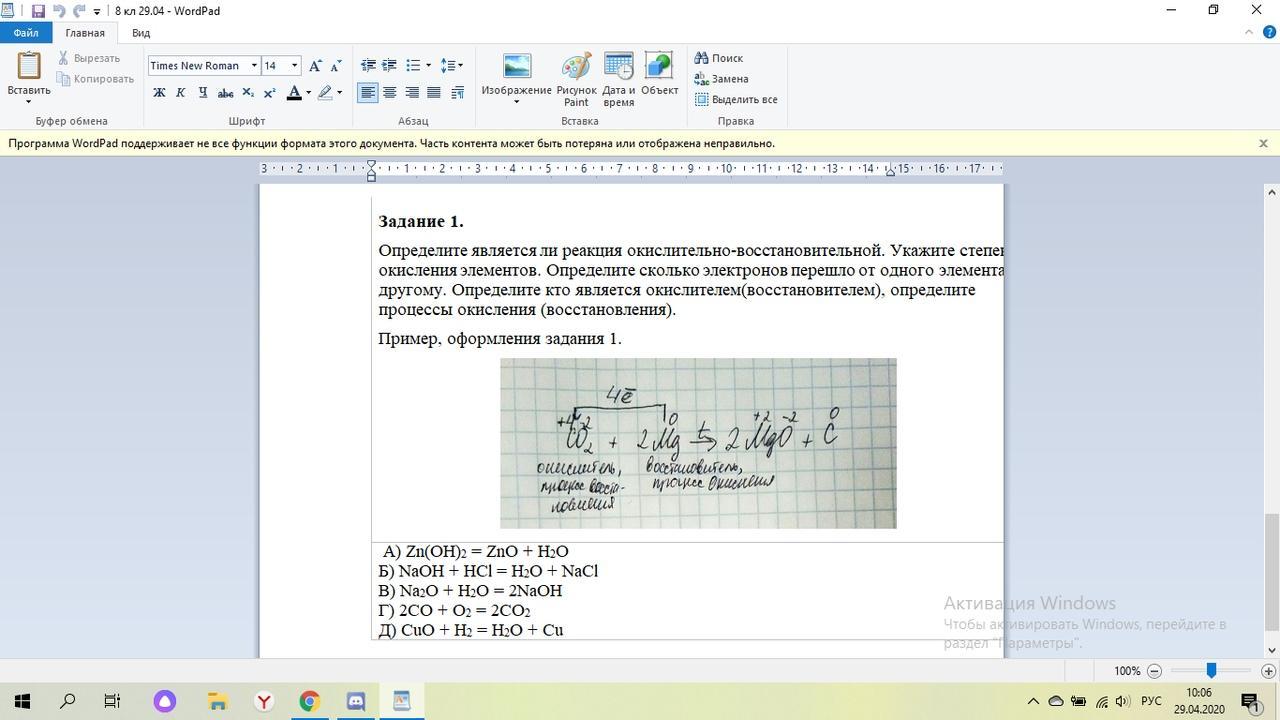This screenshot has height=720, width=1280.
Task: Click Выделить все to select all
Action: 736,100
